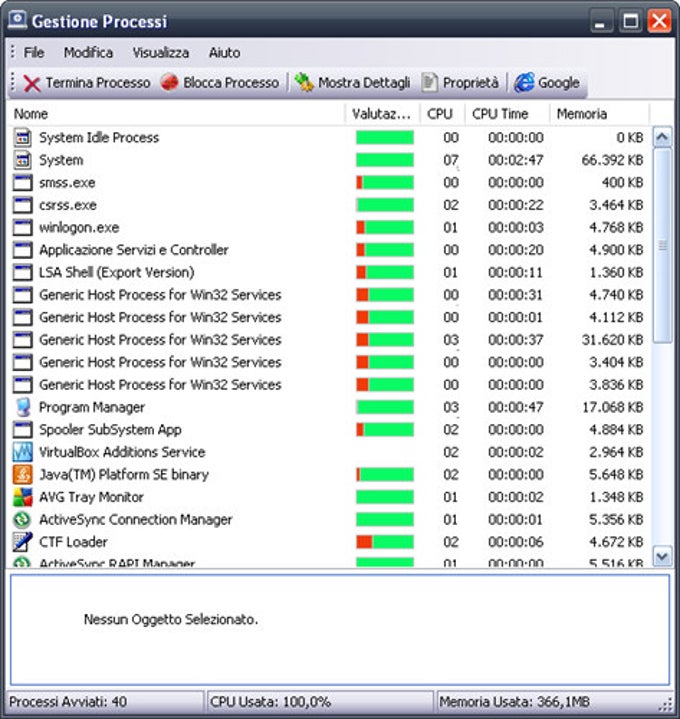
Task: Open the Modifica menu
Action: (88, 53)
